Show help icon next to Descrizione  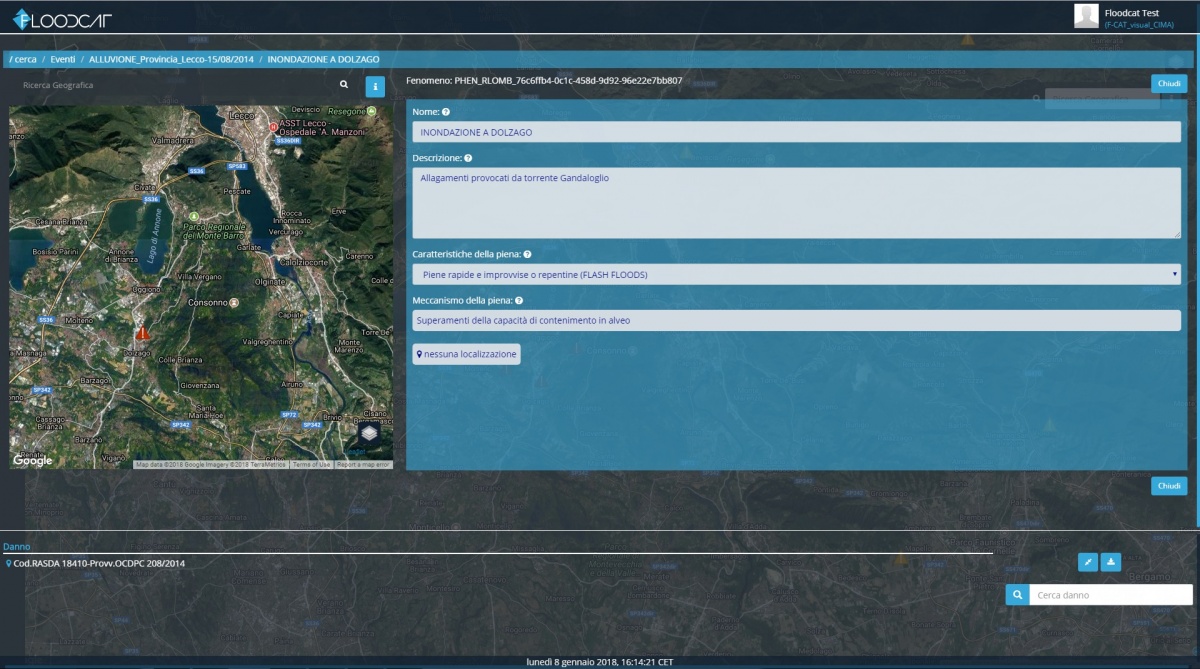pyautogui.click(x=468, y=158)
